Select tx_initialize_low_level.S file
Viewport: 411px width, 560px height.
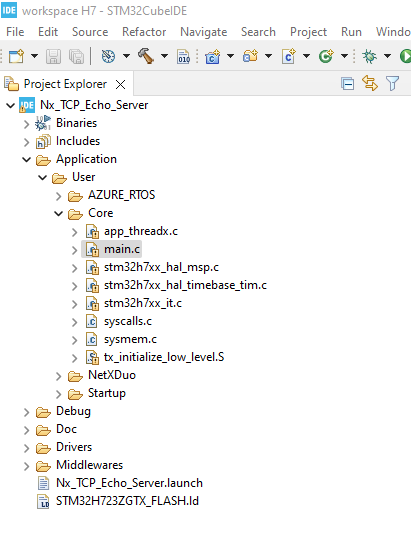click(164, 357)
